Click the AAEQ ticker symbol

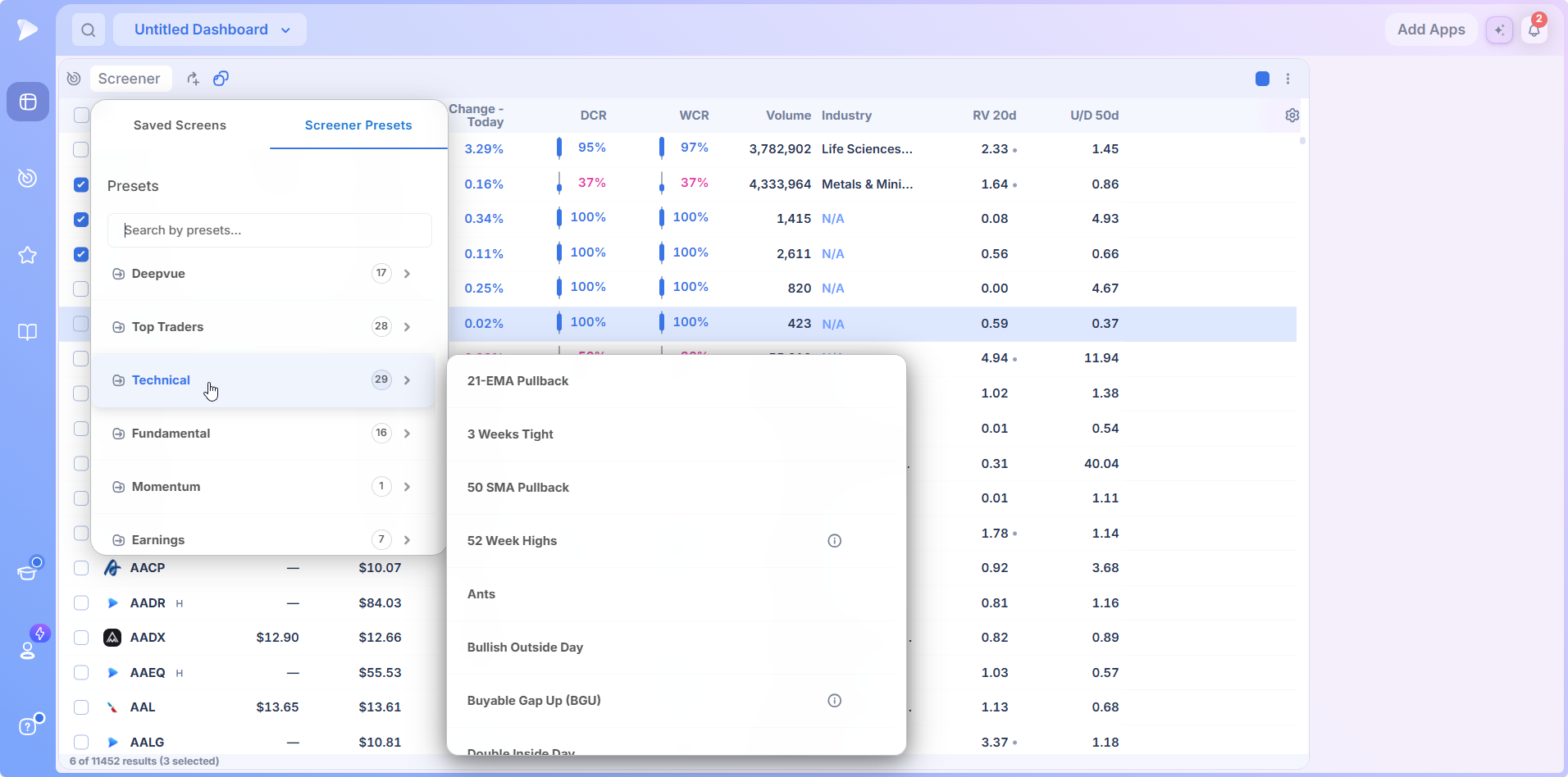click(x=148, y=673)
